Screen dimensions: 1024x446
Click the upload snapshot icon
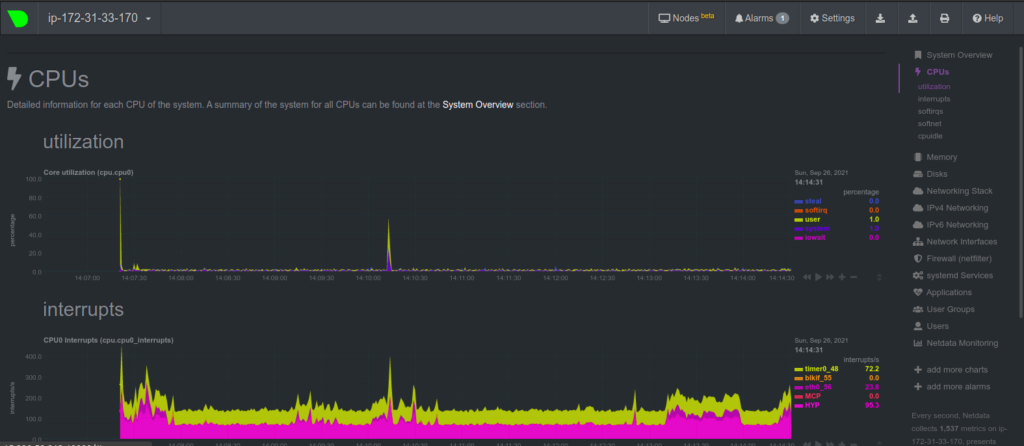coord(912,18)
